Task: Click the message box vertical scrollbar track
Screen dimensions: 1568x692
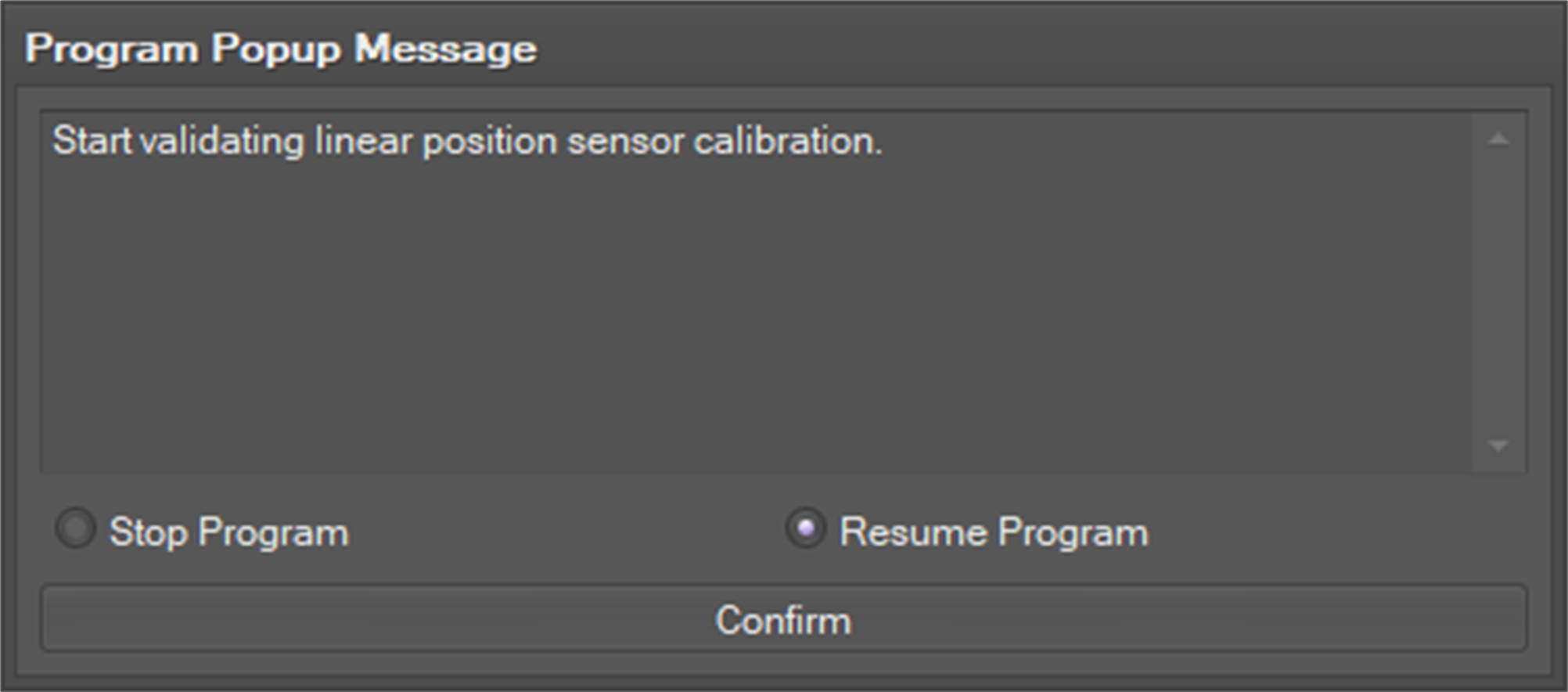Action: pyautogui.click(x=1498, y=294)
